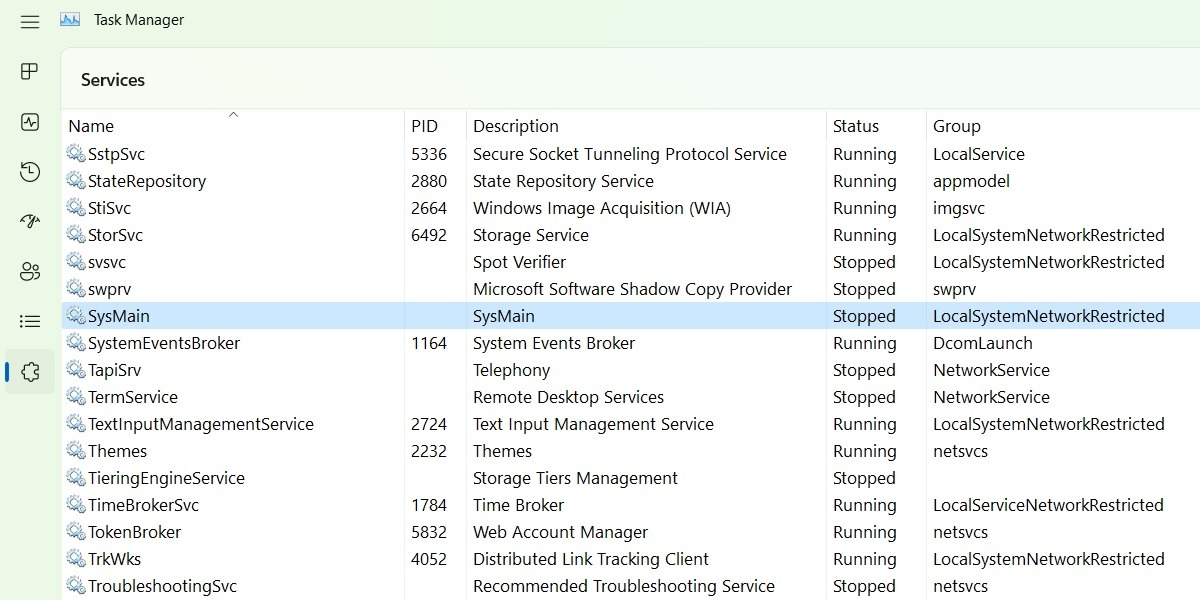The image size is (1200, 600).
Task: Select the SystemEventsBroker service row
Action: point(300,343)
